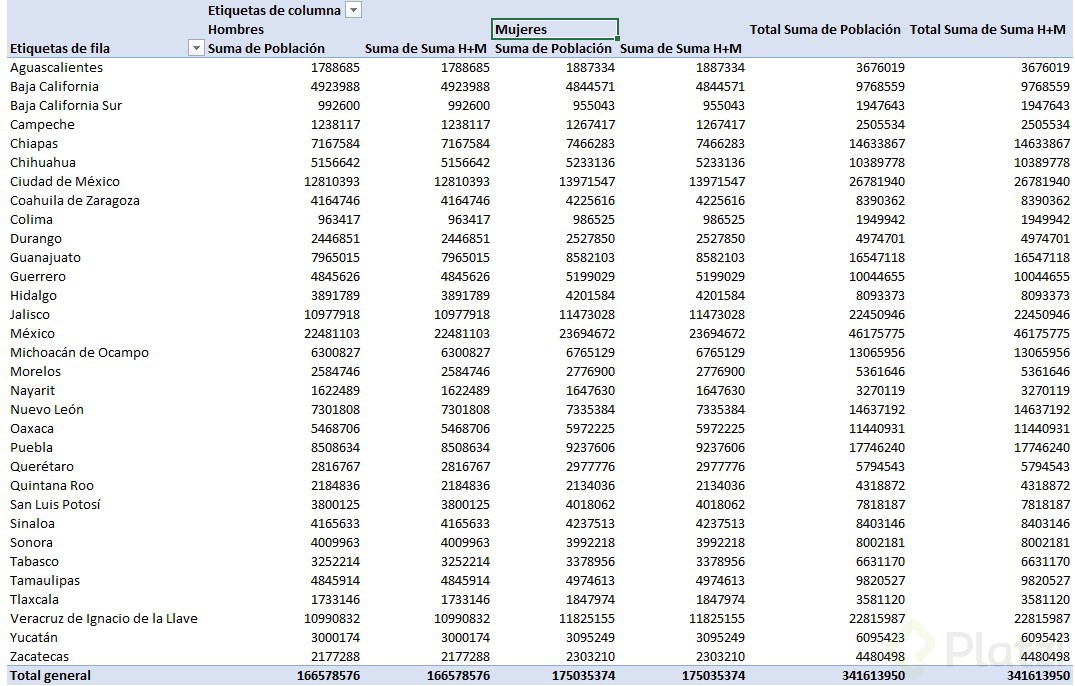Image resolution: width=1075 pixels, height=686 pixels.
Task: Select the Guanajuato row label
Action: (45, 258)
